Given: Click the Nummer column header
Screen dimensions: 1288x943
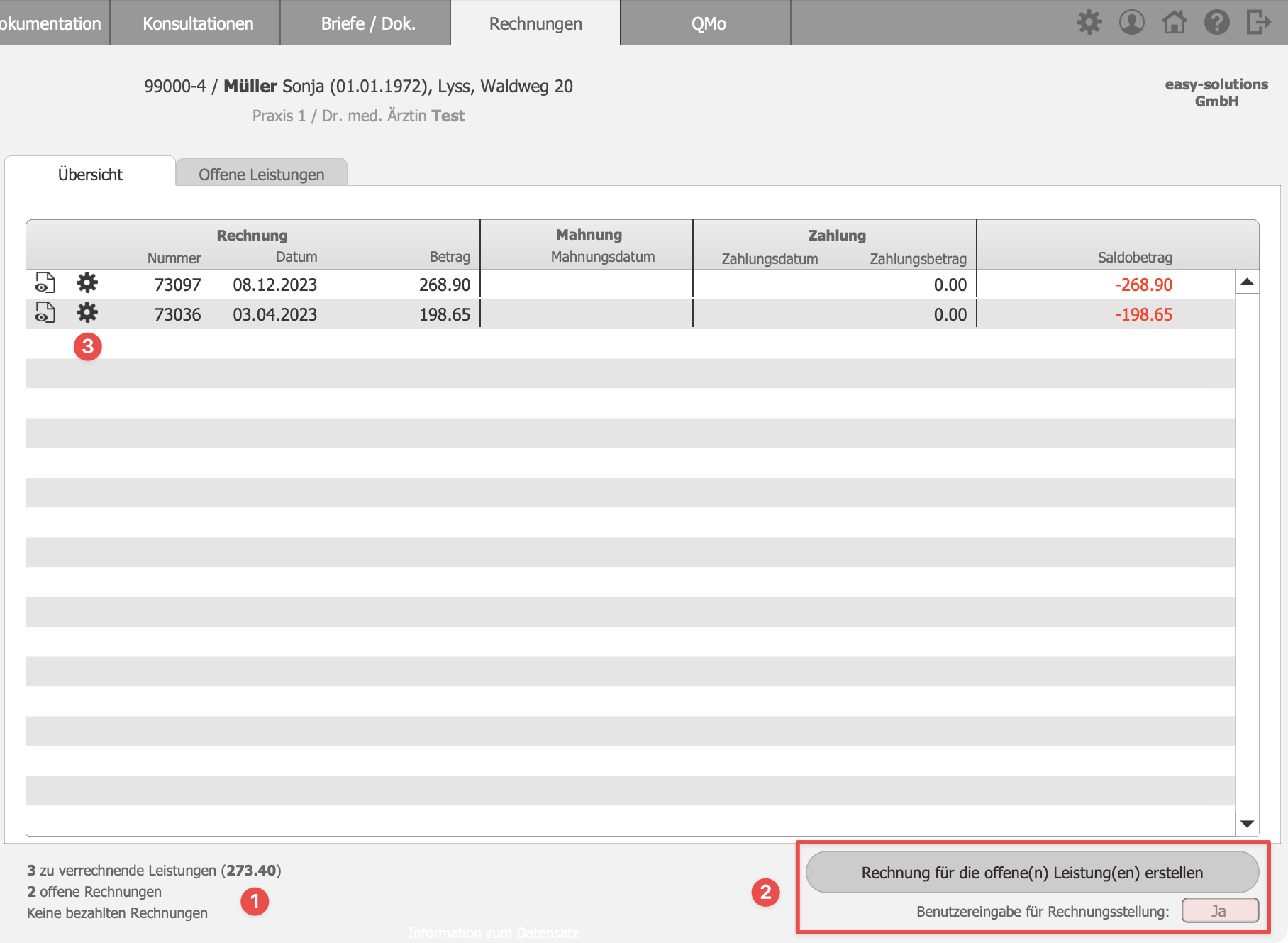Looking at the screenshot, I should [174, 258].
